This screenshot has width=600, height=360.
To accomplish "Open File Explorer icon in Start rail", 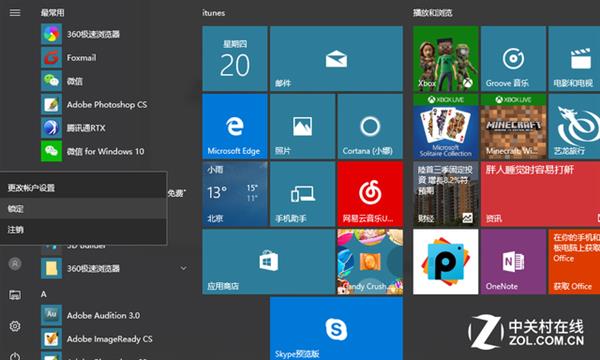I will (x=15, y=295).
